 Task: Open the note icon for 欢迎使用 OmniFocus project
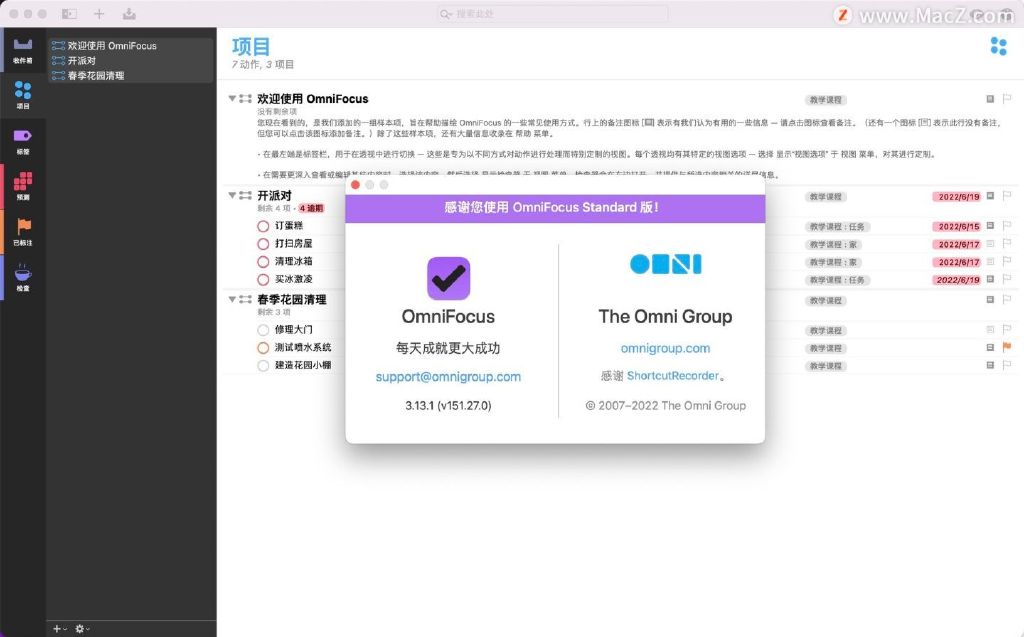point(990,99)
